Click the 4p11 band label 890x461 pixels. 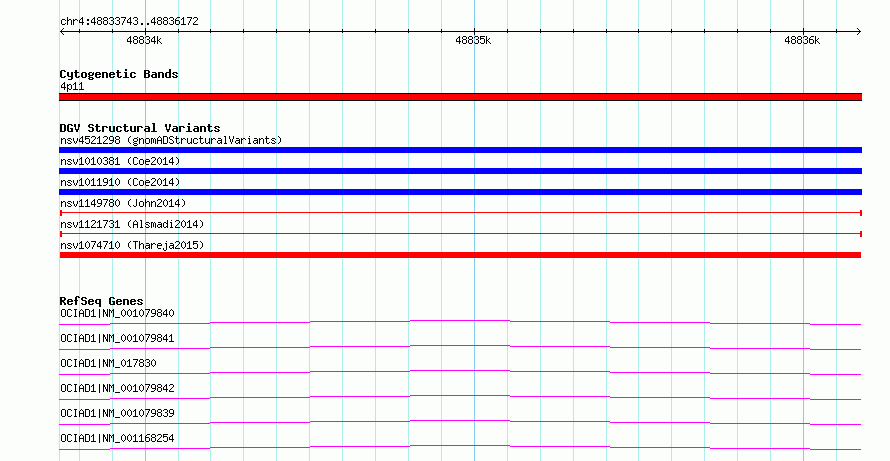point(72,86)
